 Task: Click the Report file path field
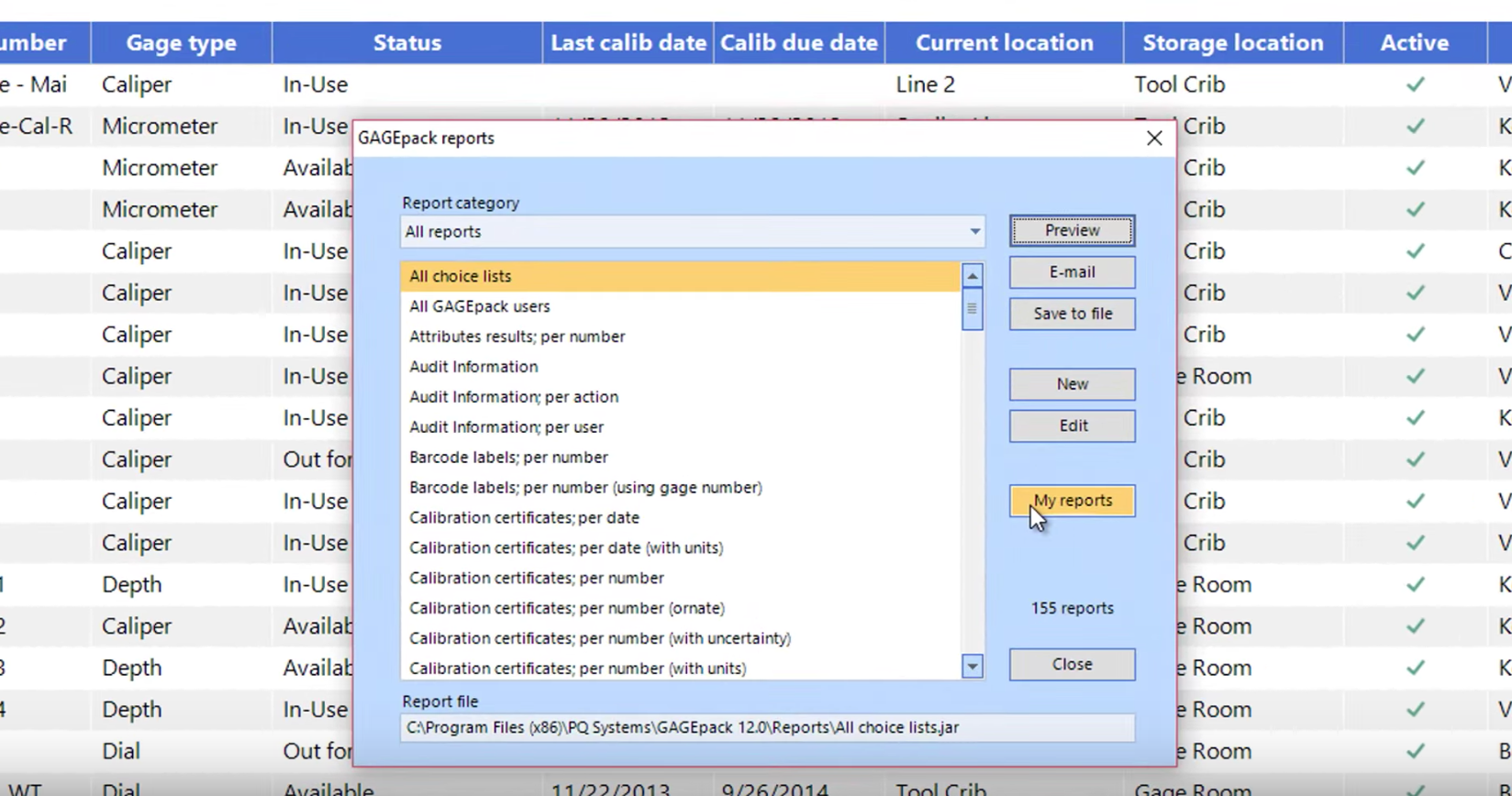[767, 727]
